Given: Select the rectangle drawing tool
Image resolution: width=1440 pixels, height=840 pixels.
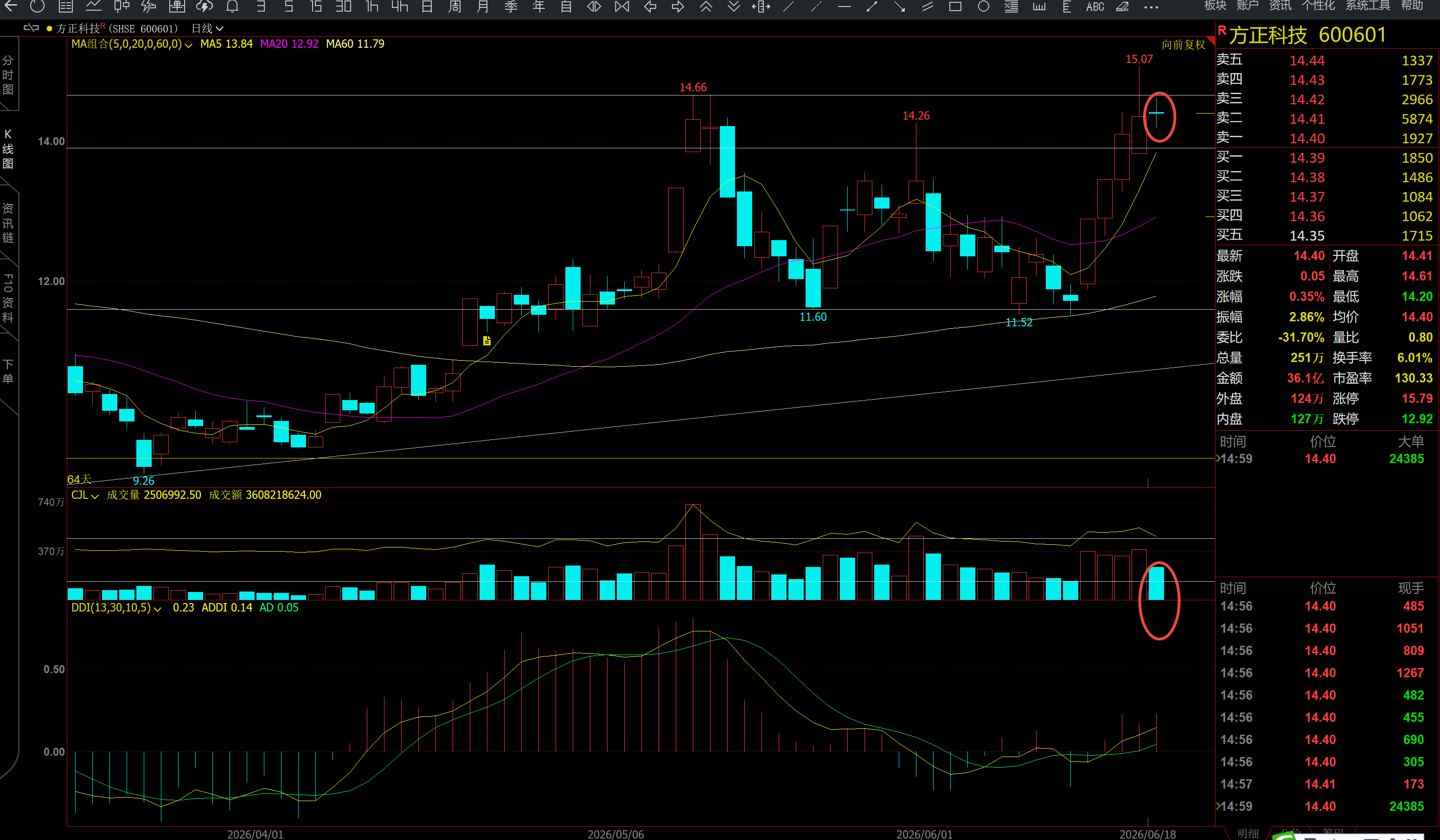Looking at the screenshot, I should pos(955,6).
